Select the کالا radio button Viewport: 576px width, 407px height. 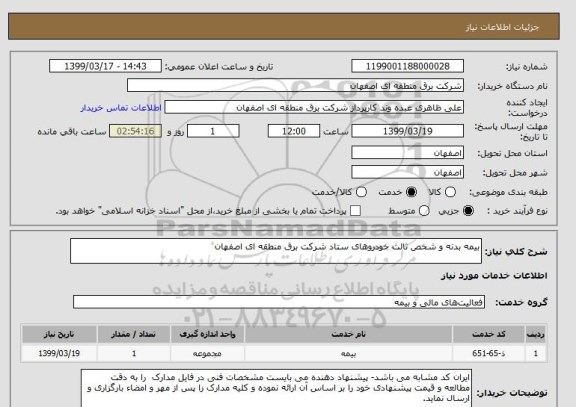pyautogui.click(x=450, y=192)
